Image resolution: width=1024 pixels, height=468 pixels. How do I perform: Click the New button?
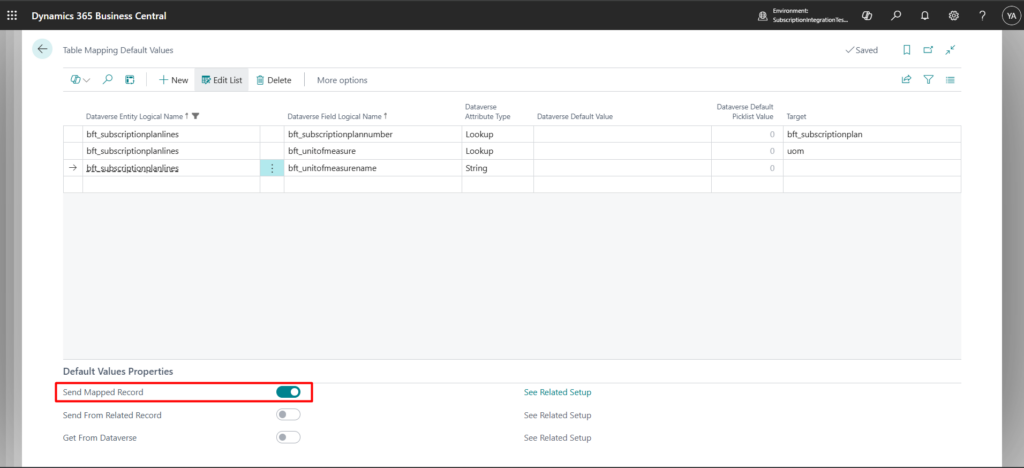[173, 80]
